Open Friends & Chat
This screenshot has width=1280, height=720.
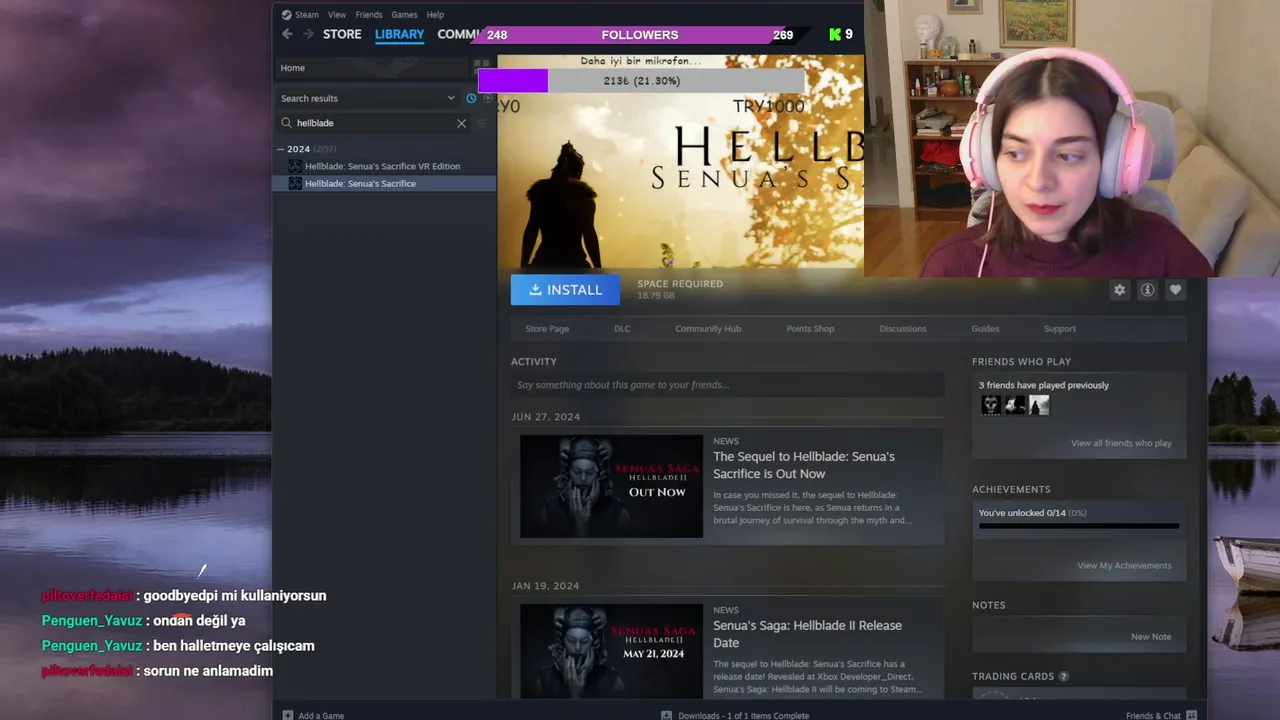pos(1153,715)
